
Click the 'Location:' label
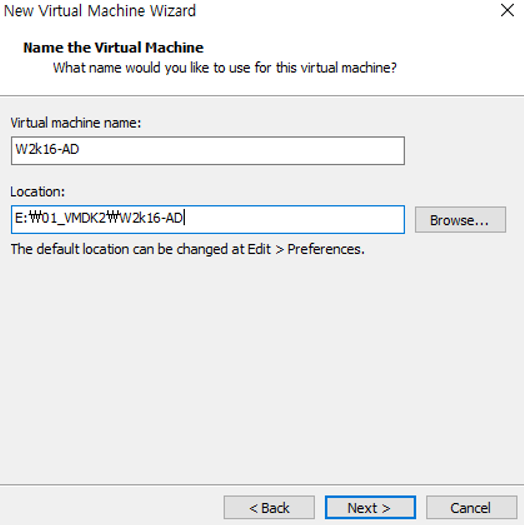38,192
